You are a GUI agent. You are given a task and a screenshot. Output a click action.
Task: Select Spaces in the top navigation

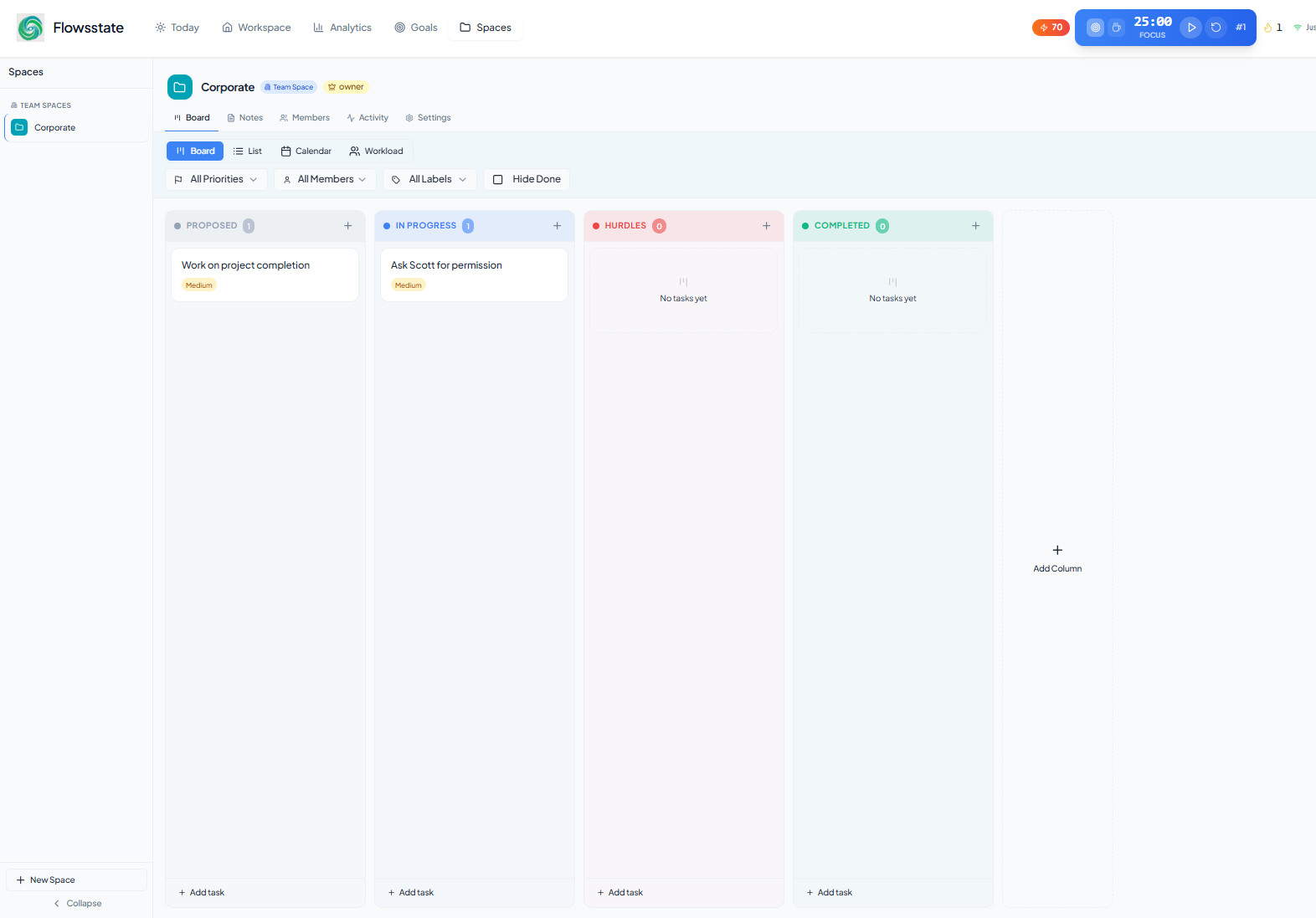486,28
